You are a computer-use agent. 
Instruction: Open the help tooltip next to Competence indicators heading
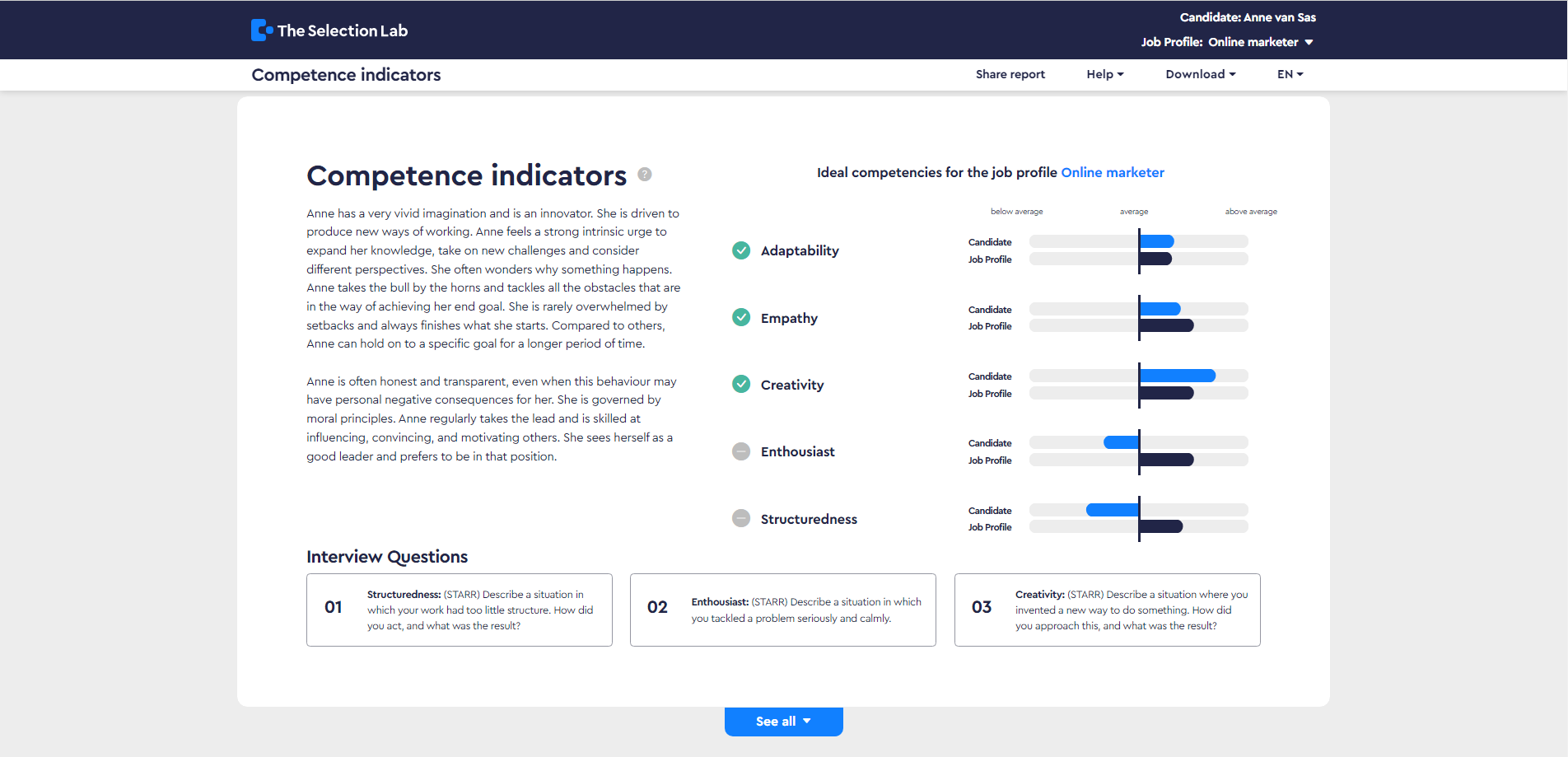(645, 175)
